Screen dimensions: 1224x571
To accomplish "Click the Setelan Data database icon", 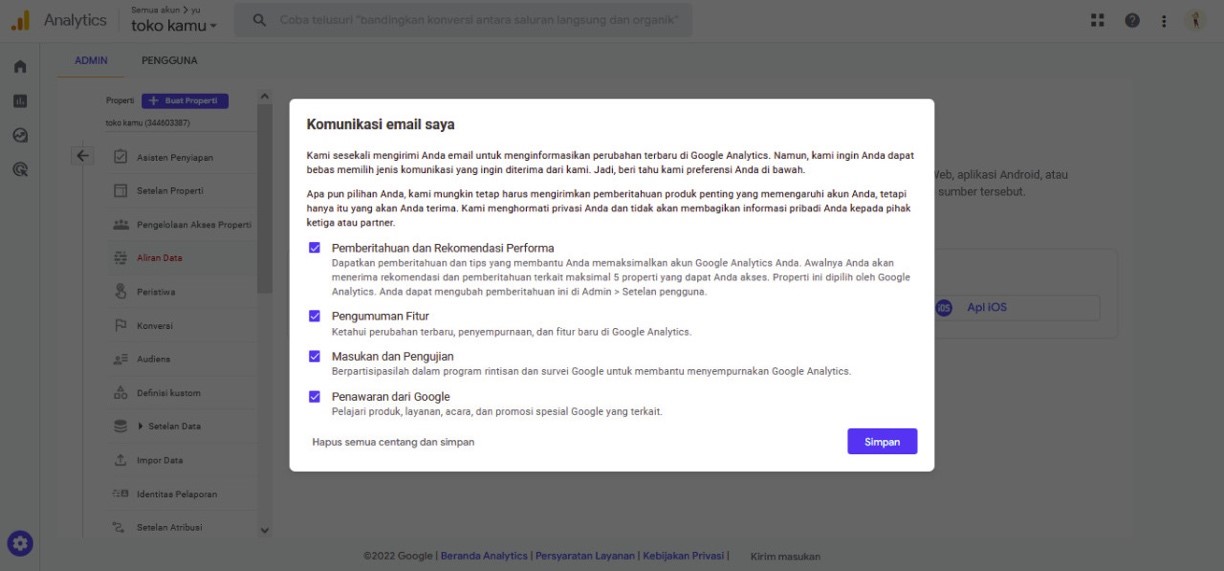I will pos(120,427).
